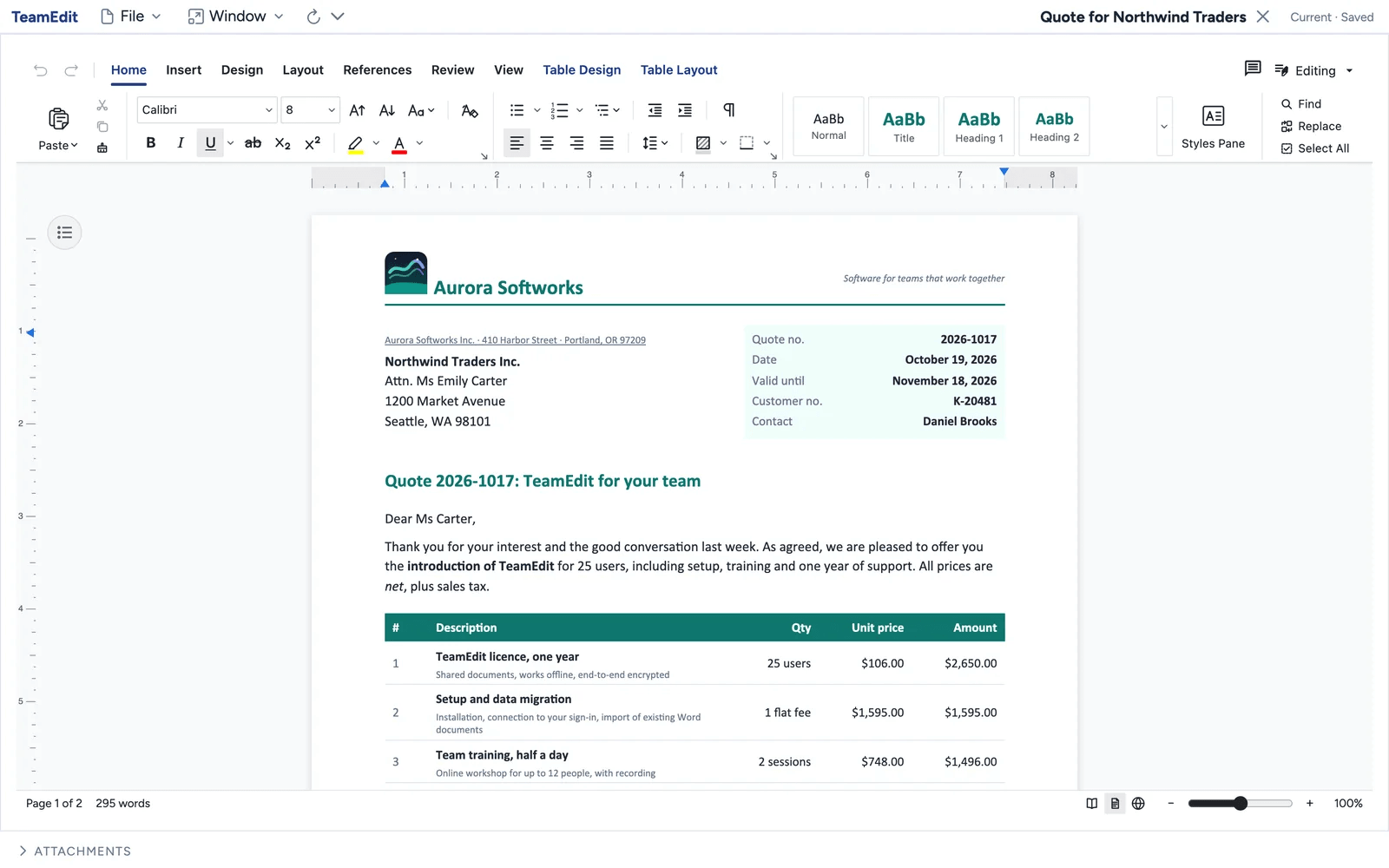Click the Find button

coord(1301,104)
